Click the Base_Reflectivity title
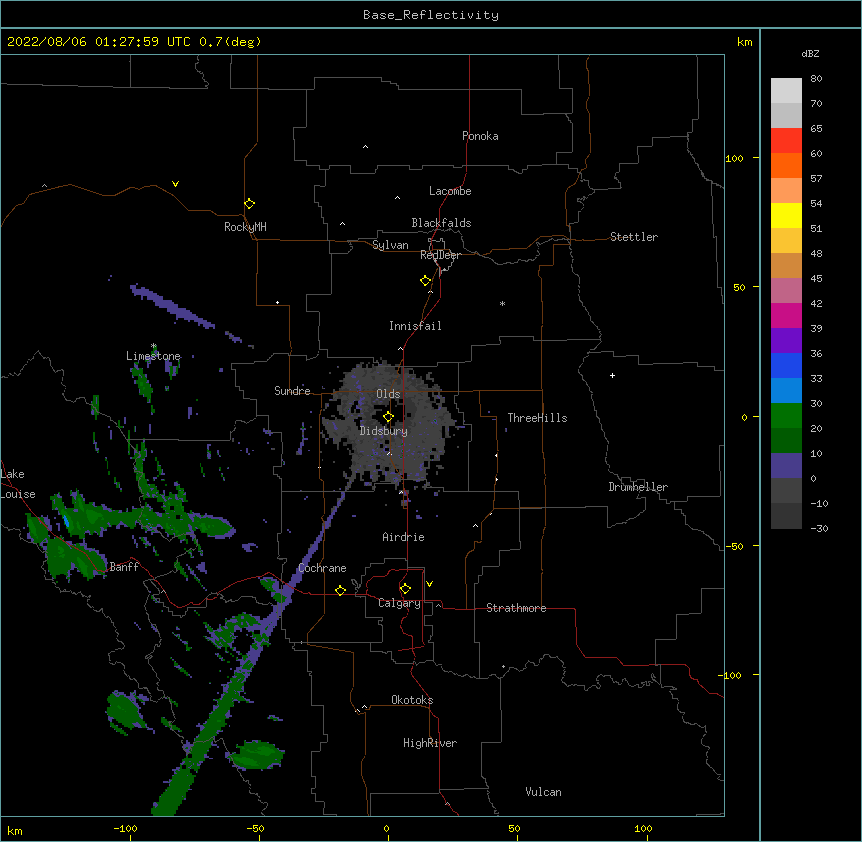Viewport: 862px width, 842px height. point(431,15)
